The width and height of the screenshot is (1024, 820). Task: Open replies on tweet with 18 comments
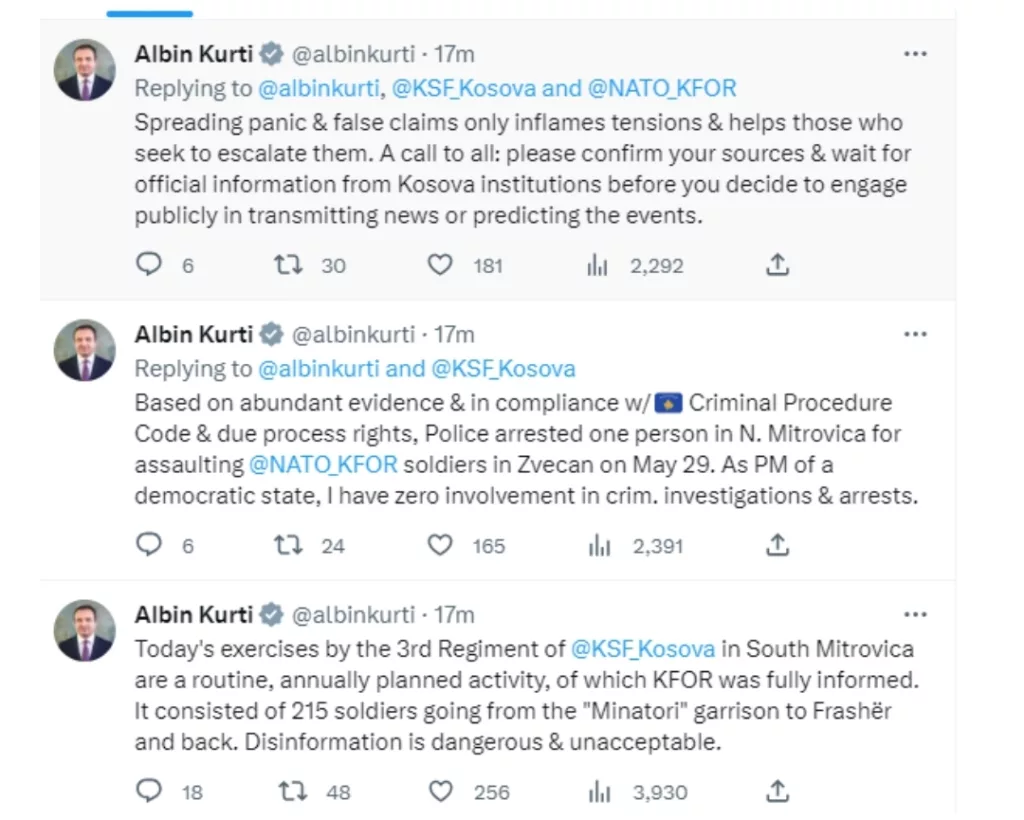pyautogui.click(x=149, y=791)
